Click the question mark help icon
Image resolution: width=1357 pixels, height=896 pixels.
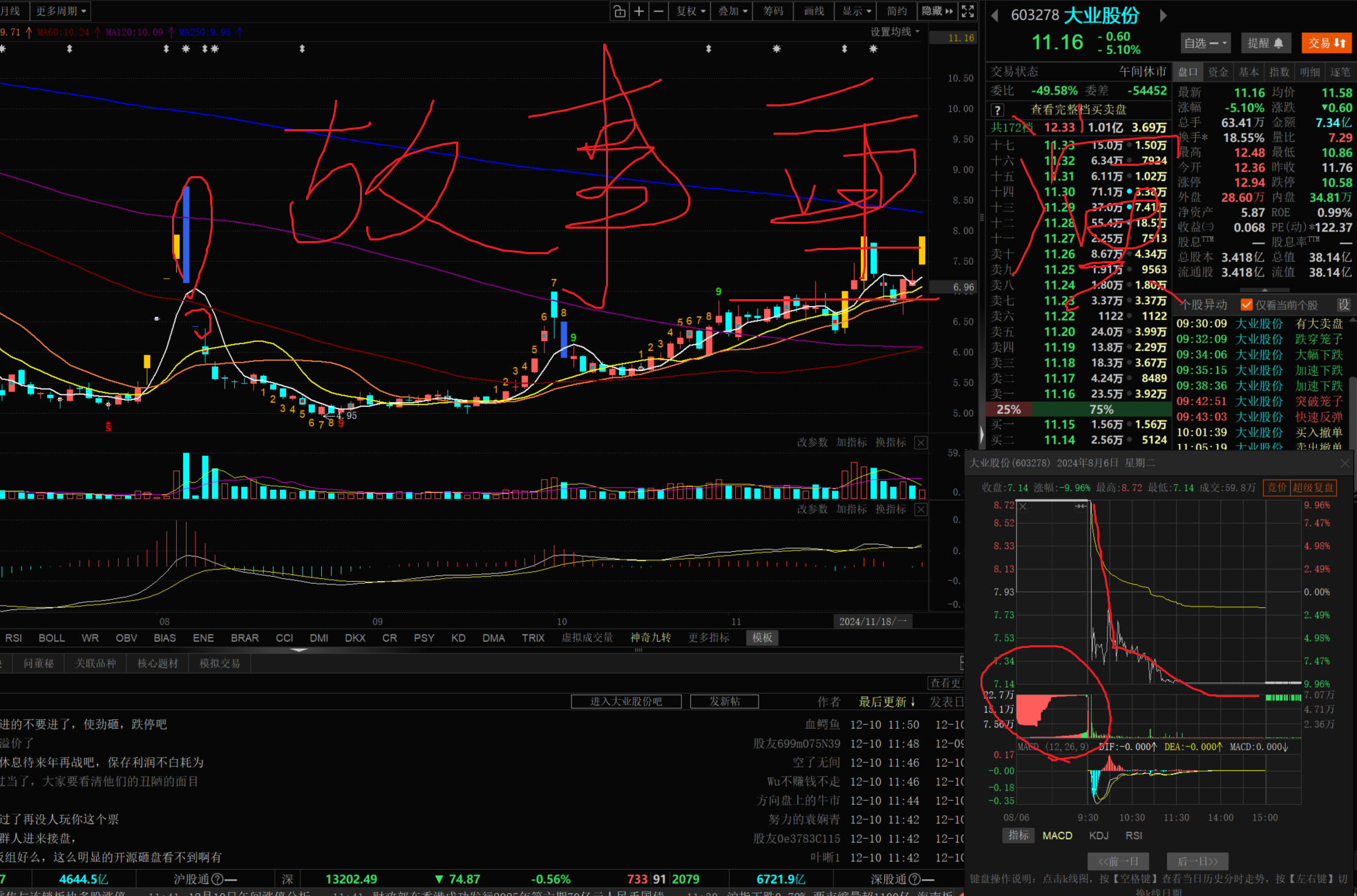point(997,110)
